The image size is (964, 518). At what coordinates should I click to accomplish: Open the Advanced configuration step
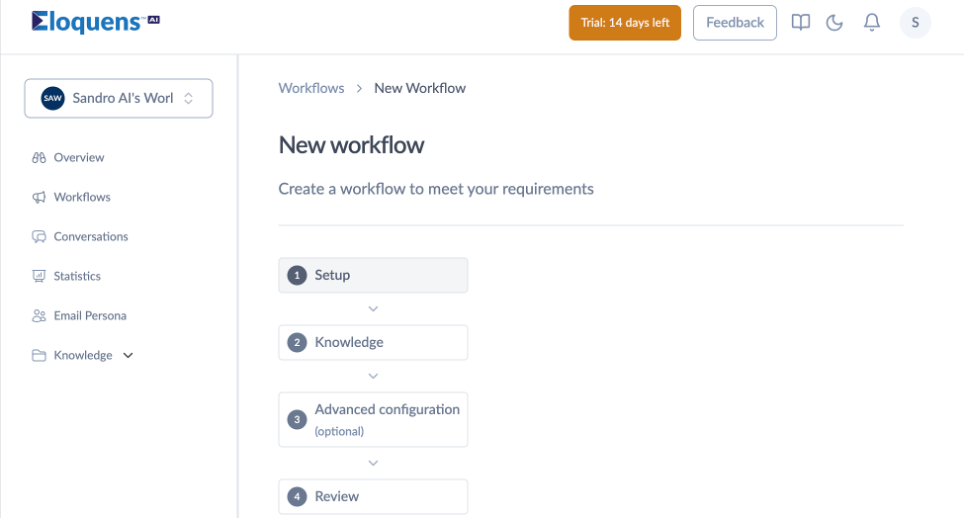pyautogui.click(x=373, y=420)
